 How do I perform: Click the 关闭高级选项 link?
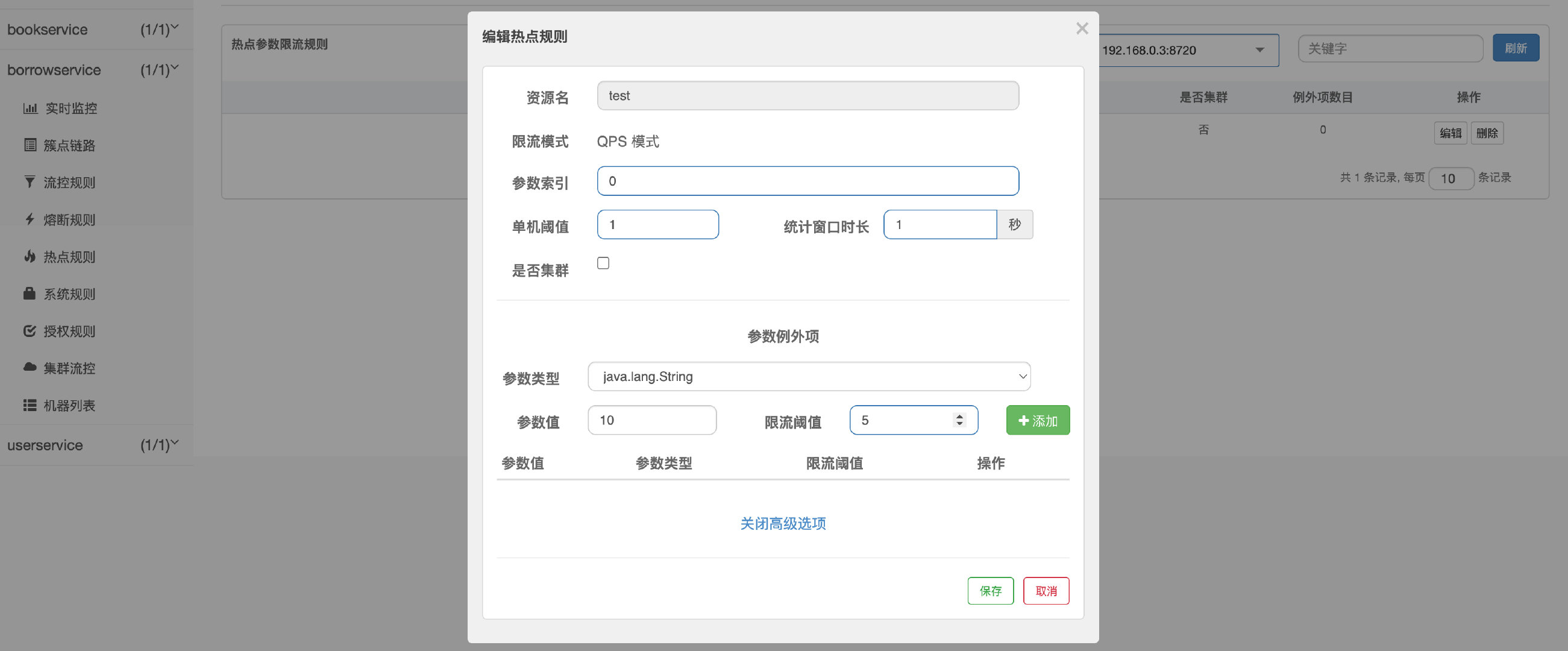tap(782, 524)
